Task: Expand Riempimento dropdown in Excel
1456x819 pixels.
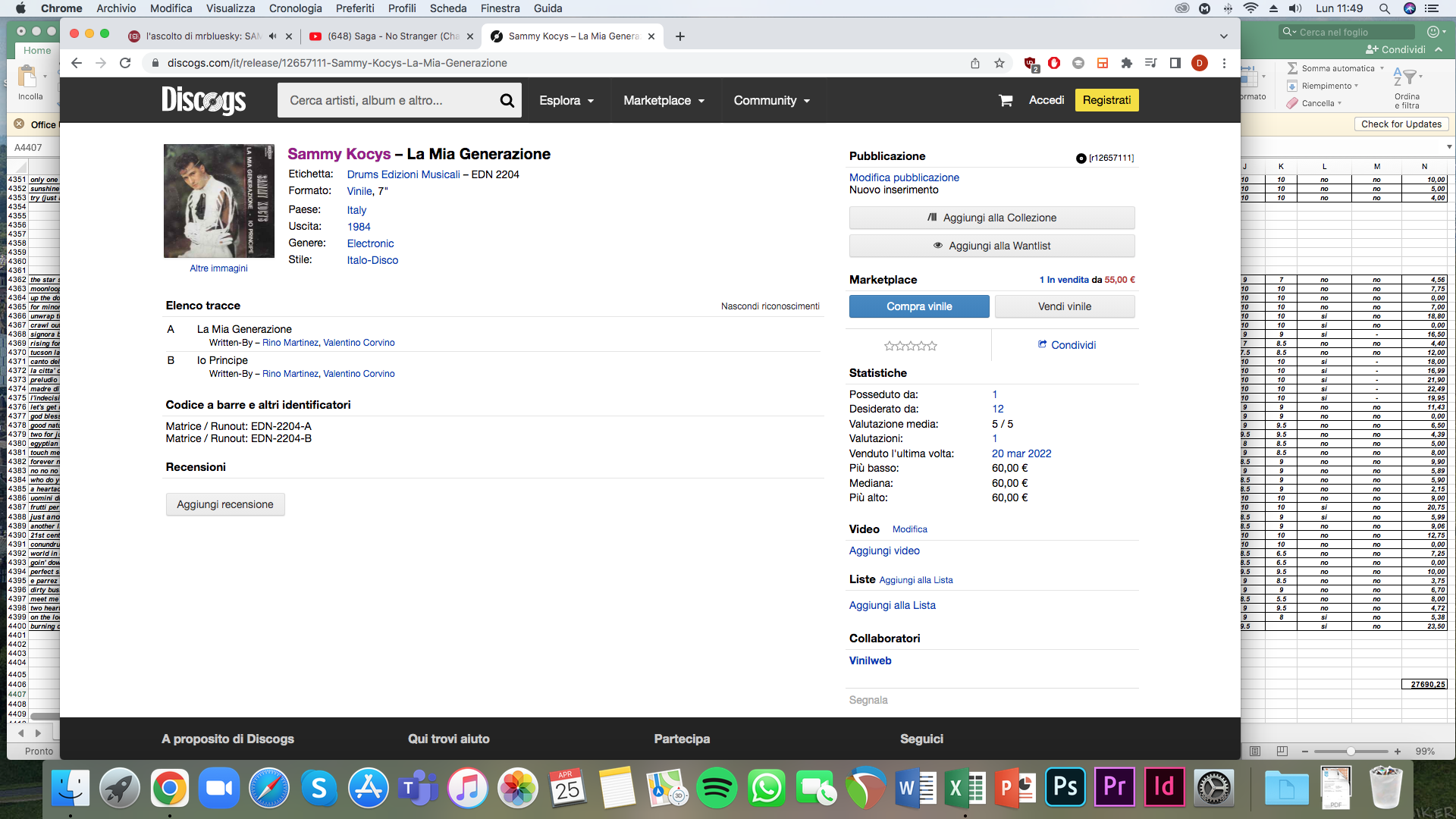Action: pos(1356,86)
